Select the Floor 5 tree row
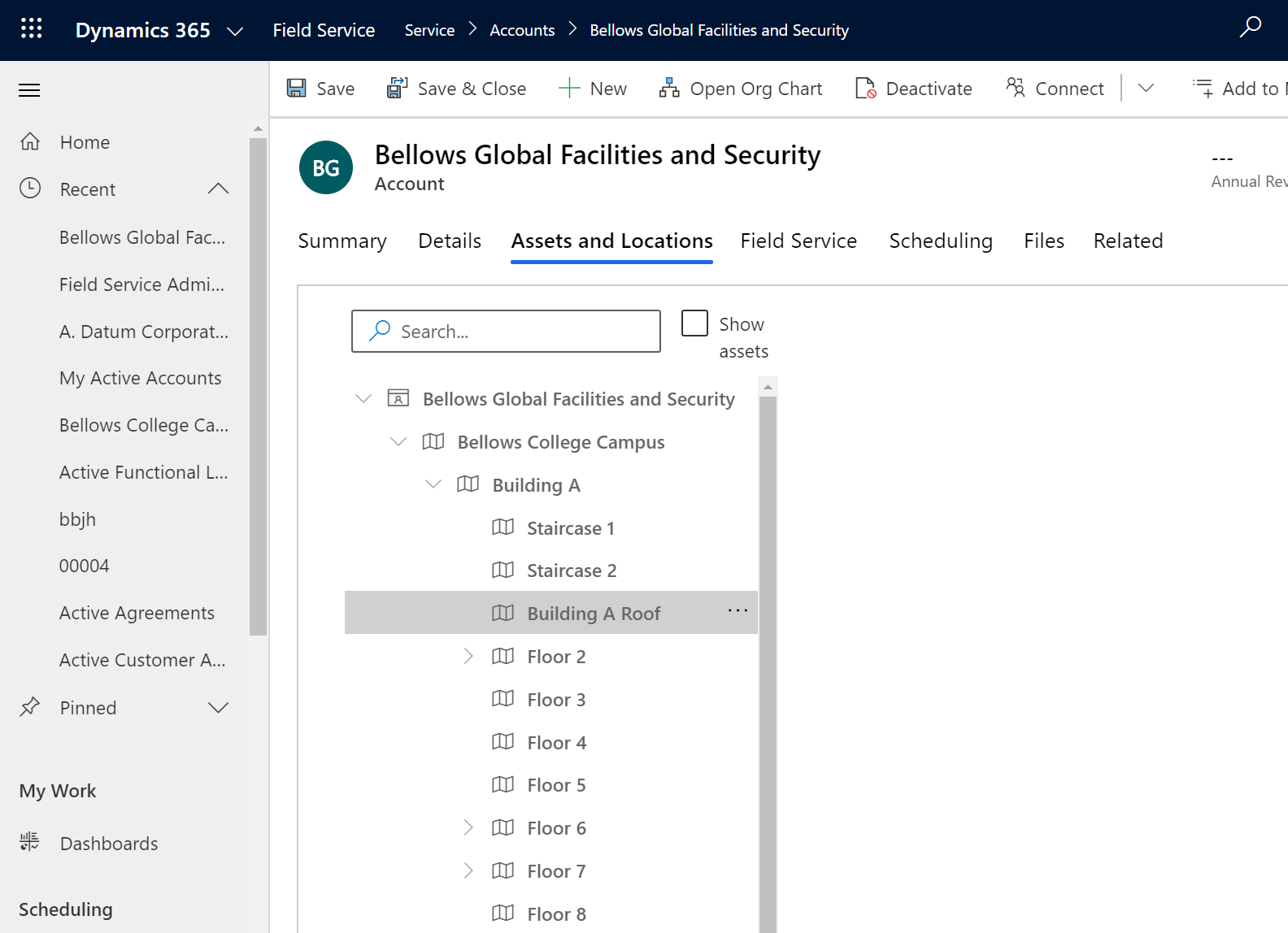The height and width of the screenshot is (933, 1288). pyautogui.click(x=551, y=784)
